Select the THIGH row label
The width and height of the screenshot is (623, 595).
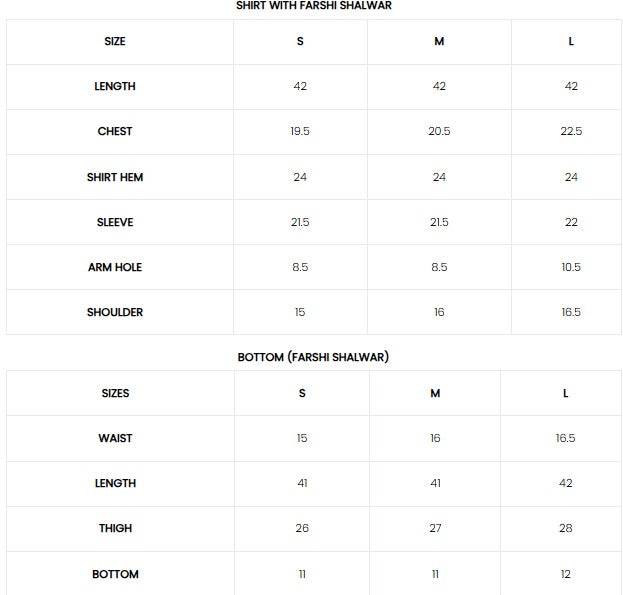(x=115, y=528)
